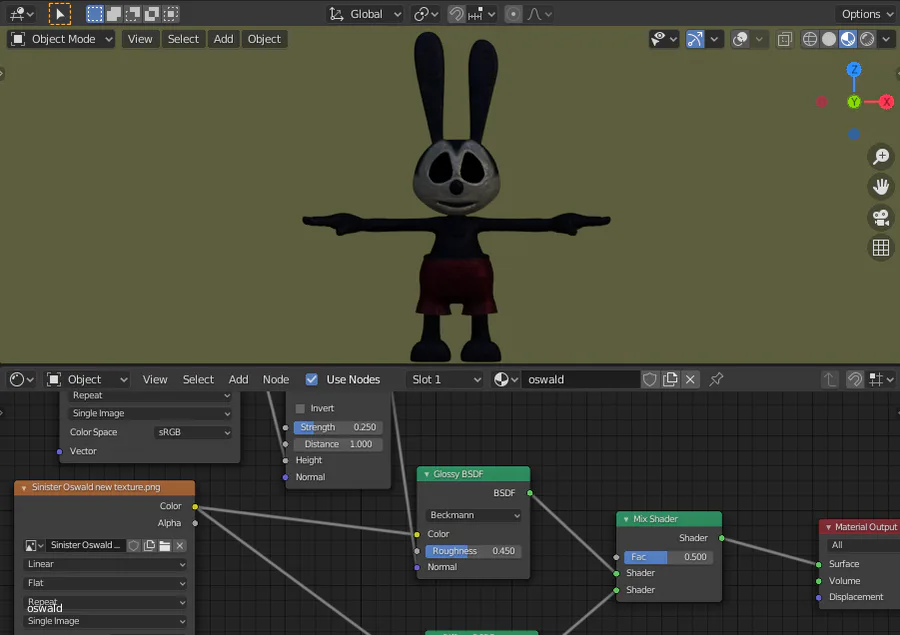This screenshot has width=900, height=635.
Task: Open the Object Mode dropdown
Action: click(x=61, y=39)
